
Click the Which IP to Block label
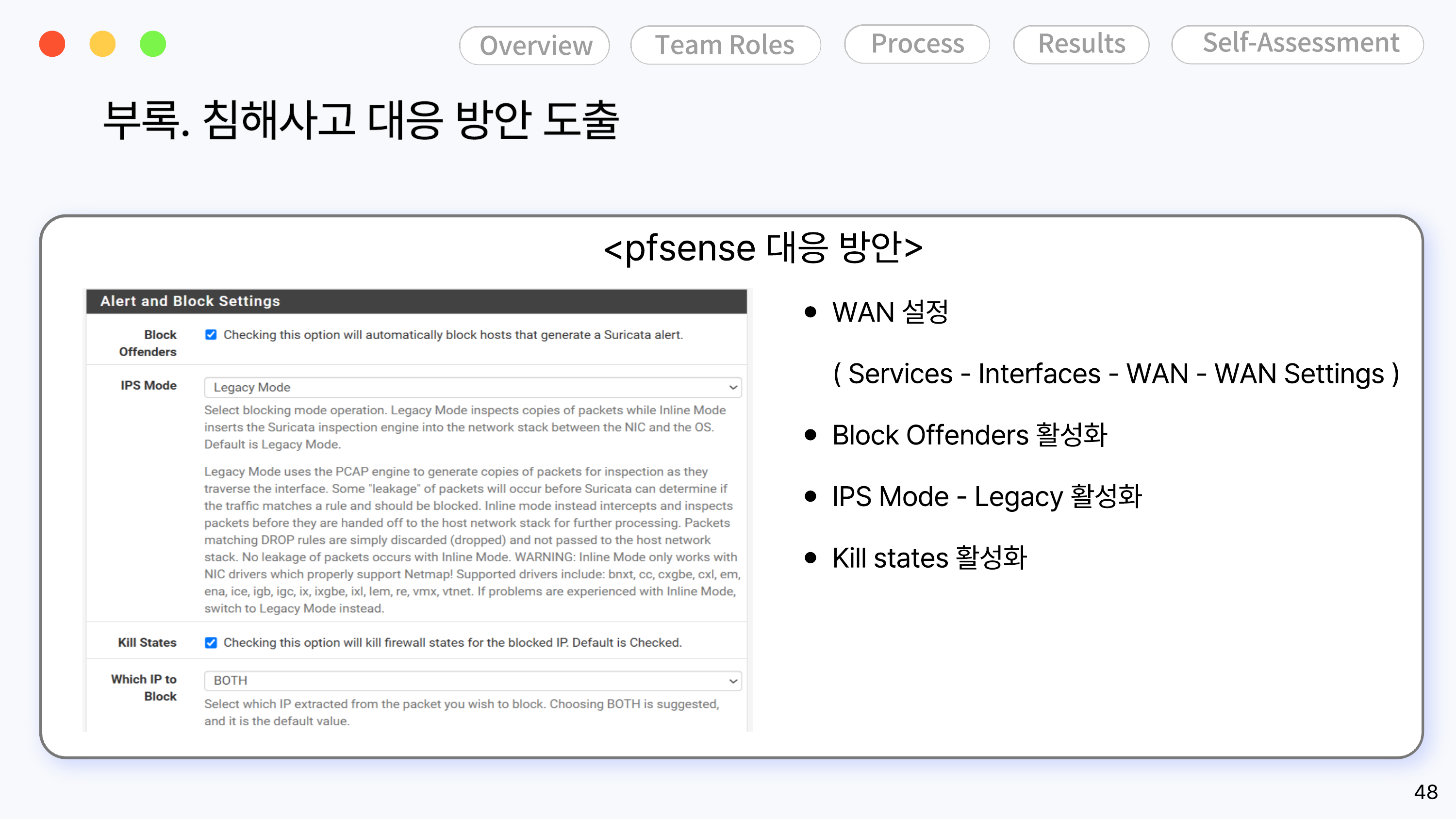point(144,688)
